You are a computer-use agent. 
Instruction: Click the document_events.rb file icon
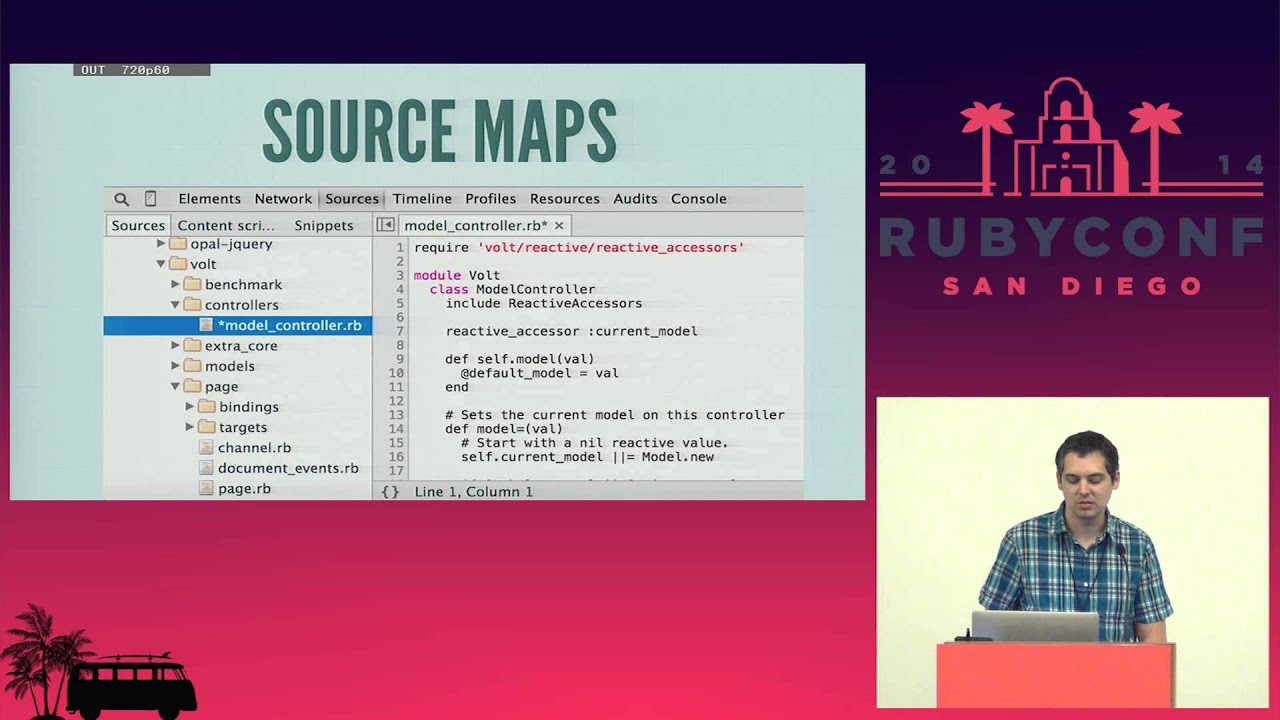(206, 468)
